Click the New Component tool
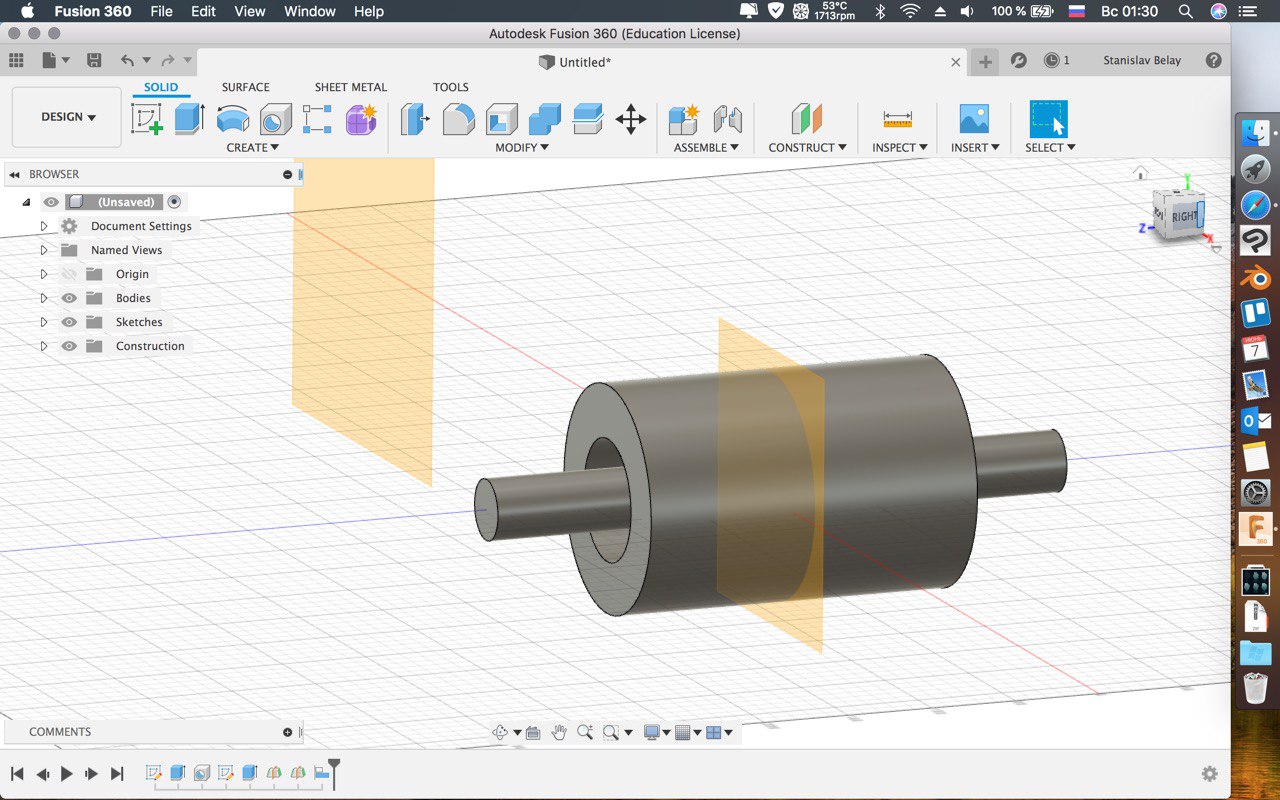The image size is (1280, 800). [x=684, y=119]
